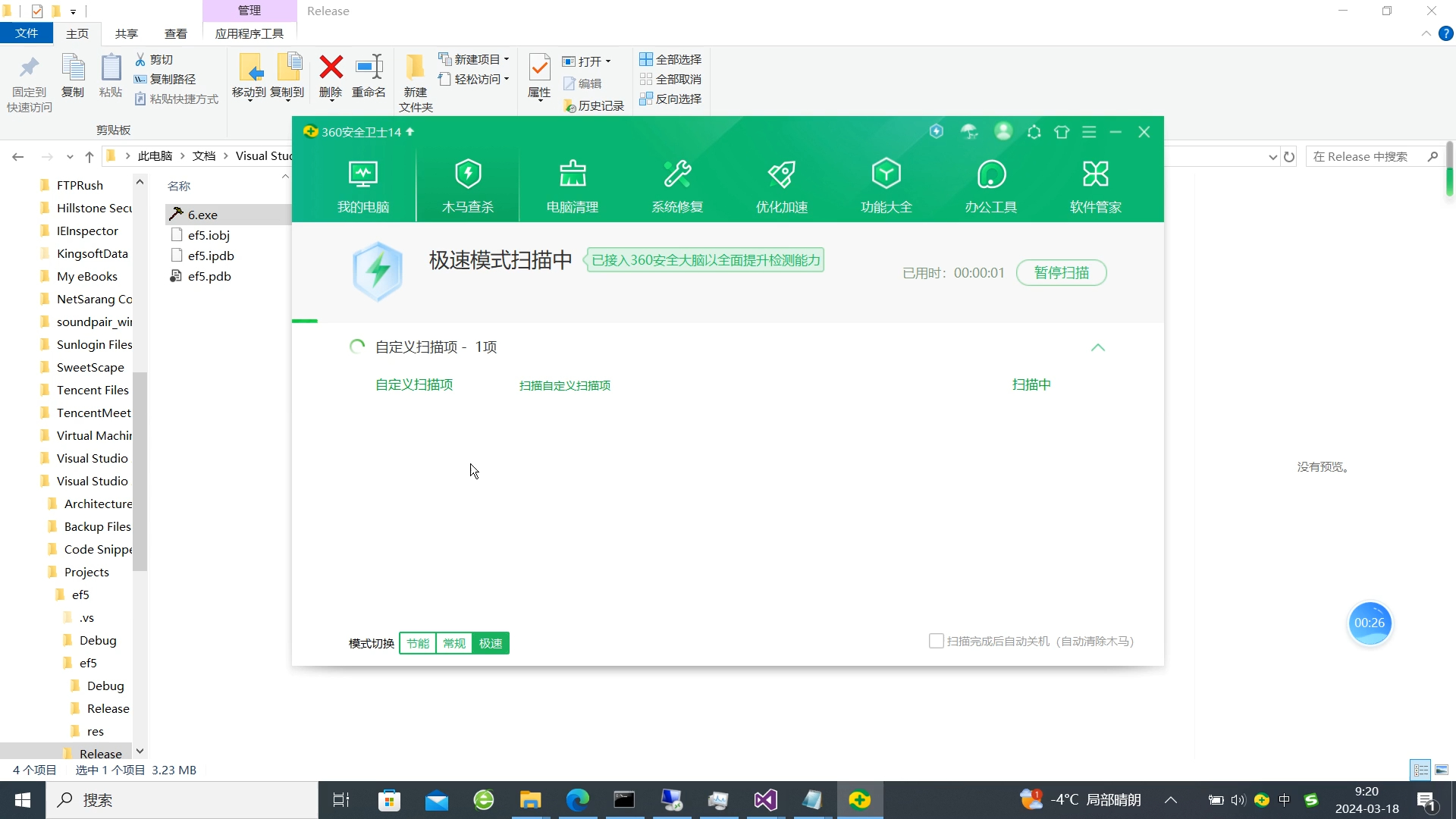The width and height of the screenshot is (1456, 819).
Task: Switch scan mode to 极速
Action: click(x=491, y=643)
